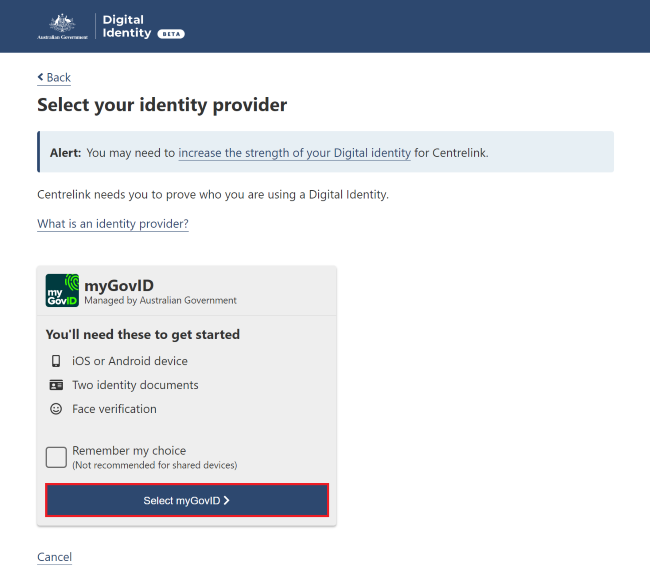Click the arrow on Select myGovID button
Screen dimensions: 650x585
(226, 500)
